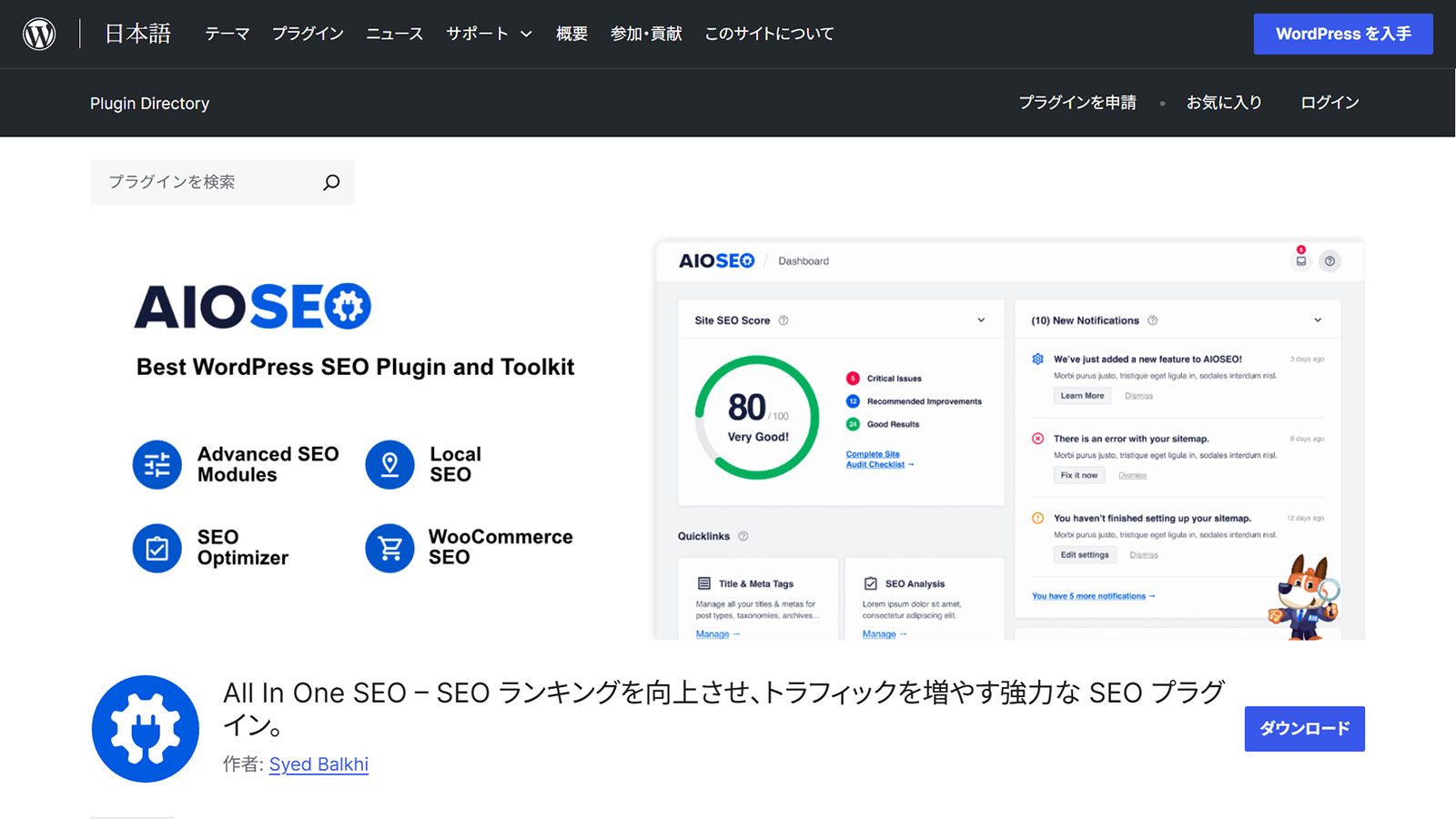The width and height of the screenshot is (1456, 819).
Task: Click the new feature gear icon
Action: tap(1037, 359)
